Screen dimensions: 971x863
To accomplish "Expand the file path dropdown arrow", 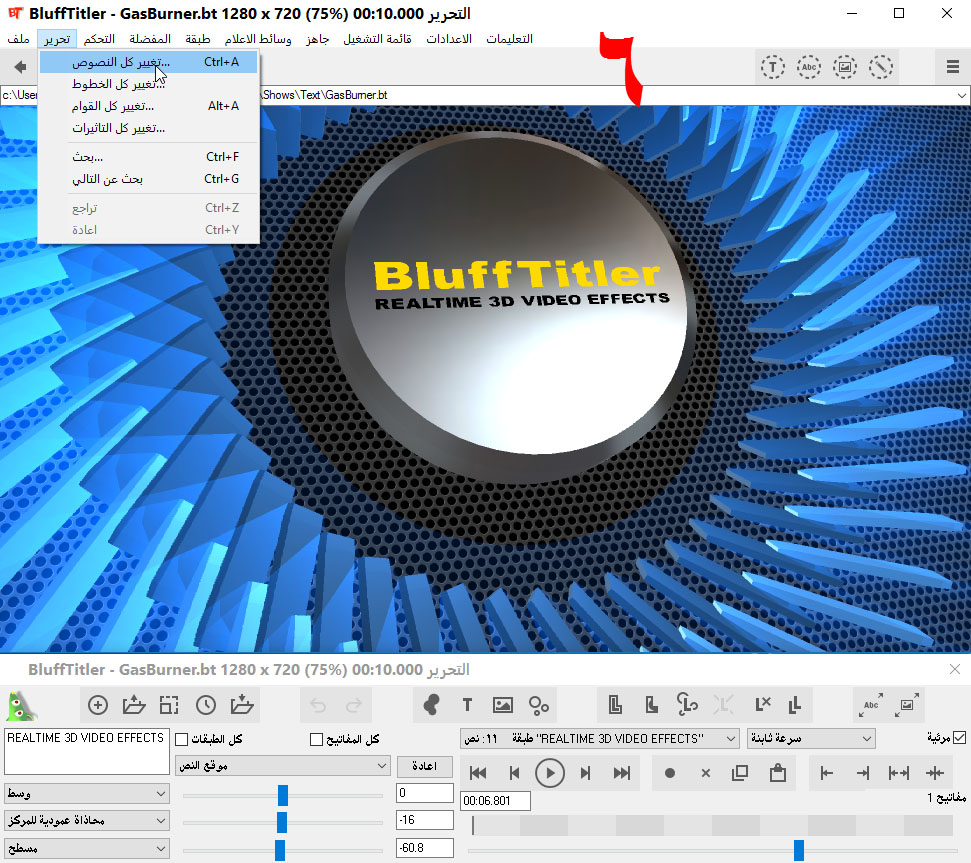I will pos(961,95).
